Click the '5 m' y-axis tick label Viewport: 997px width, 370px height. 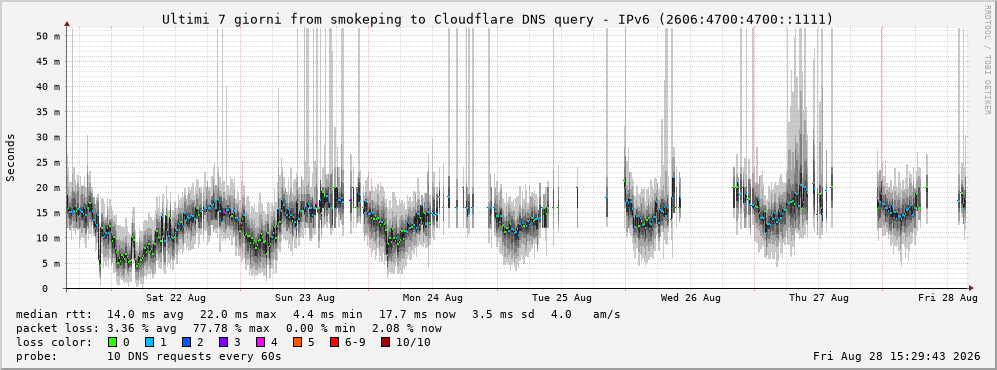(51, 263)
